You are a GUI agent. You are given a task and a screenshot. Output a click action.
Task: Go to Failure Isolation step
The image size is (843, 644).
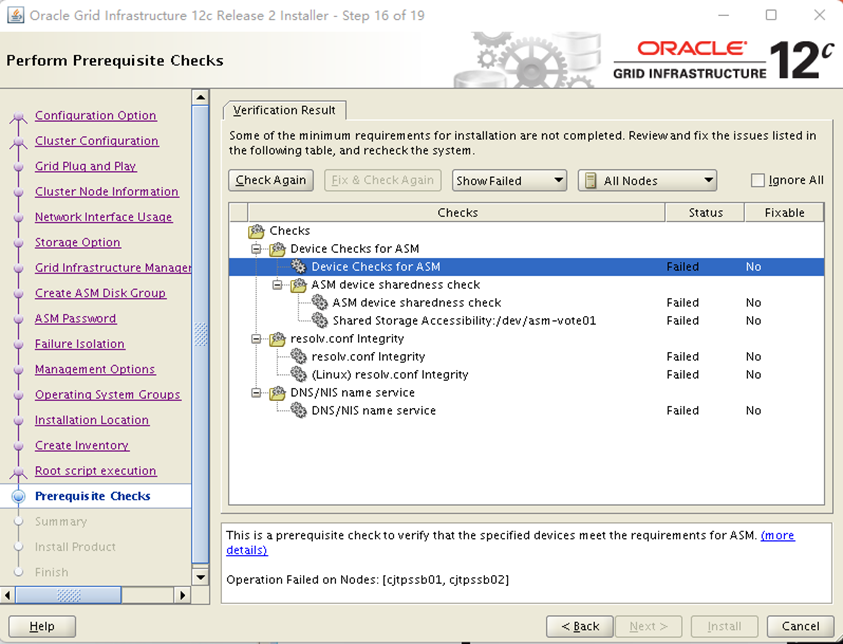point(80,344)
